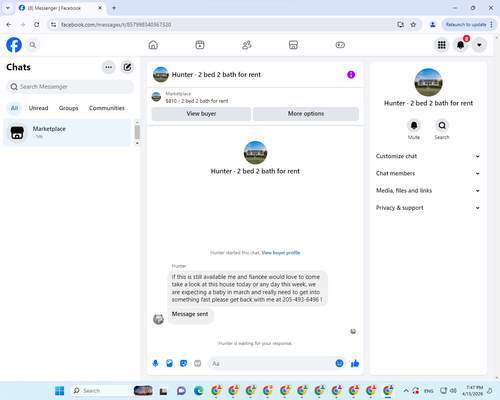
Task: Open the Marketplace icon in top bar
Action: pyautogui.click(x=293, y=45)
